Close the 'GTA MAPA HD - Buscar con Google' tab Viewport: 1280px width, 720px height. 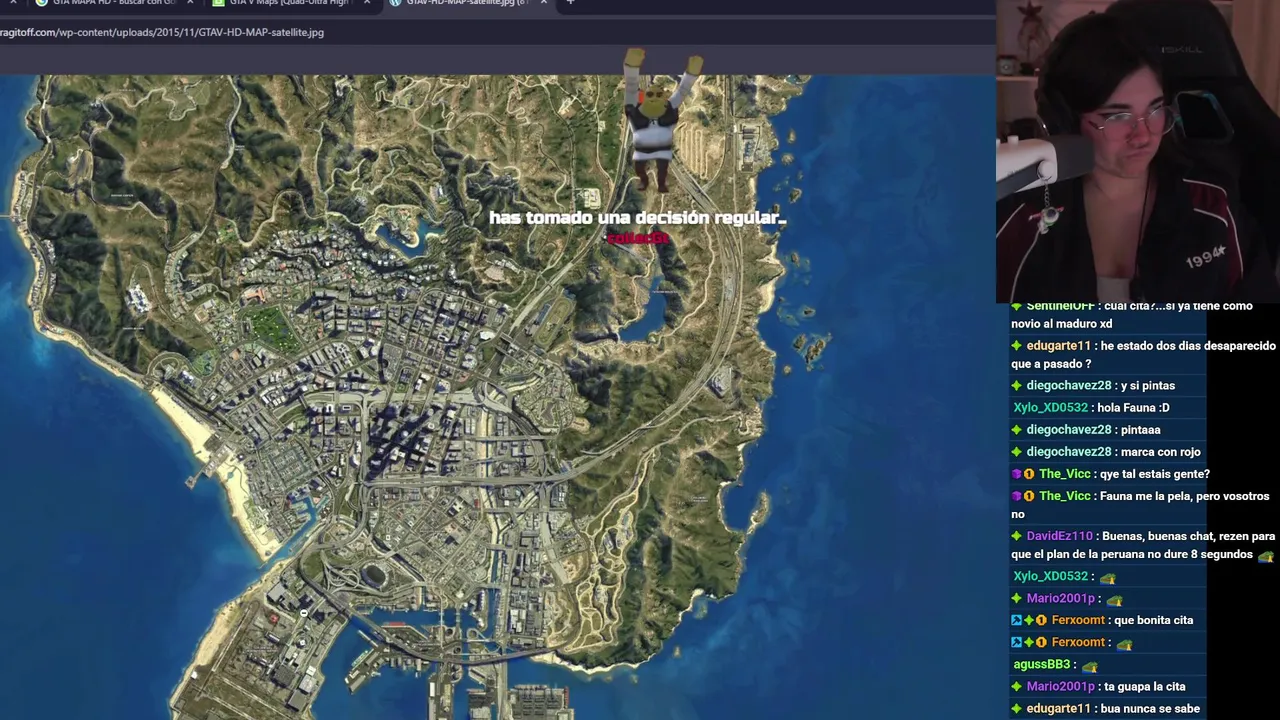coord(190,3)
